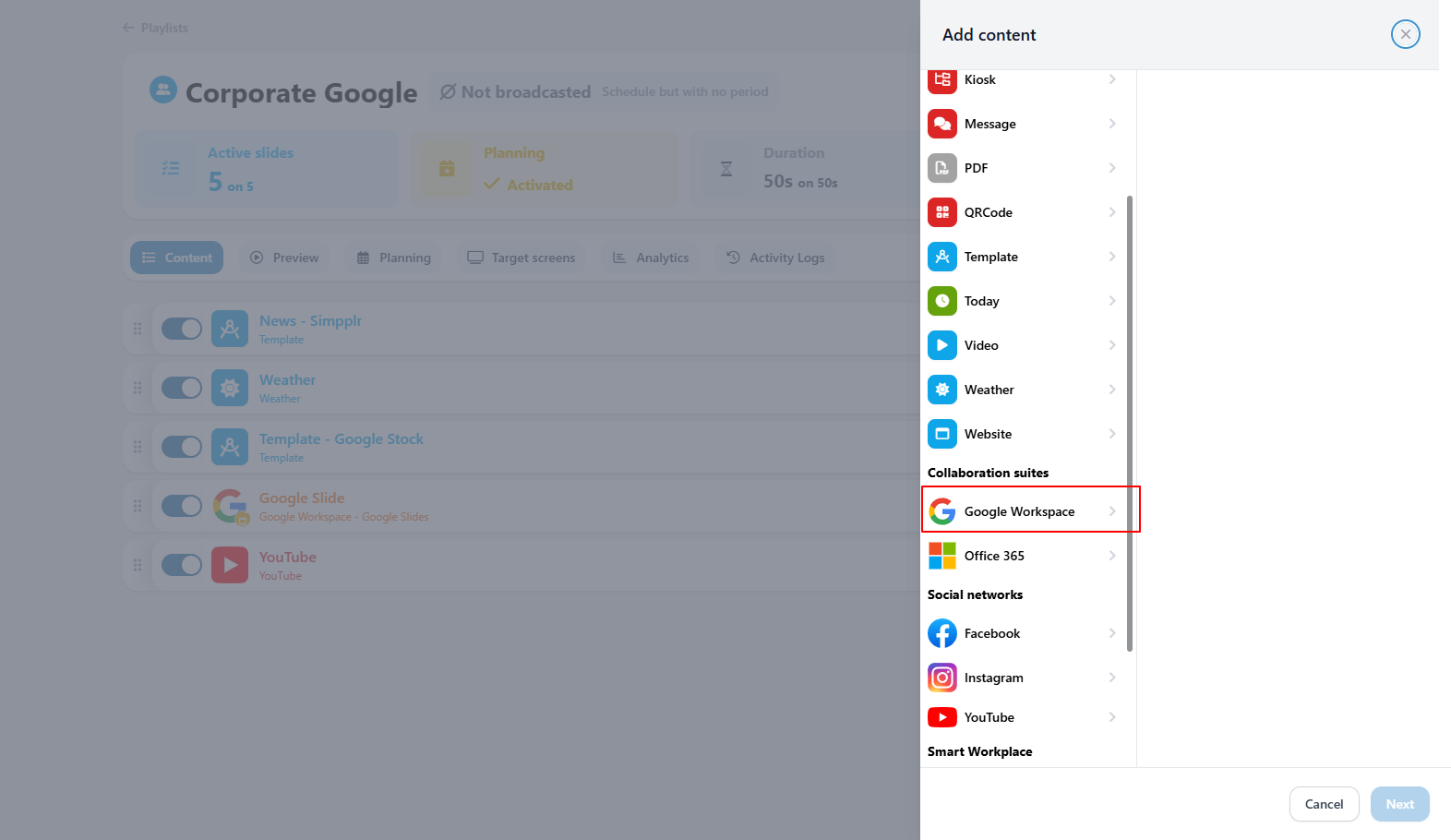
Task: Click the Weather chevron in Add content
Action: pos(1112,390)
